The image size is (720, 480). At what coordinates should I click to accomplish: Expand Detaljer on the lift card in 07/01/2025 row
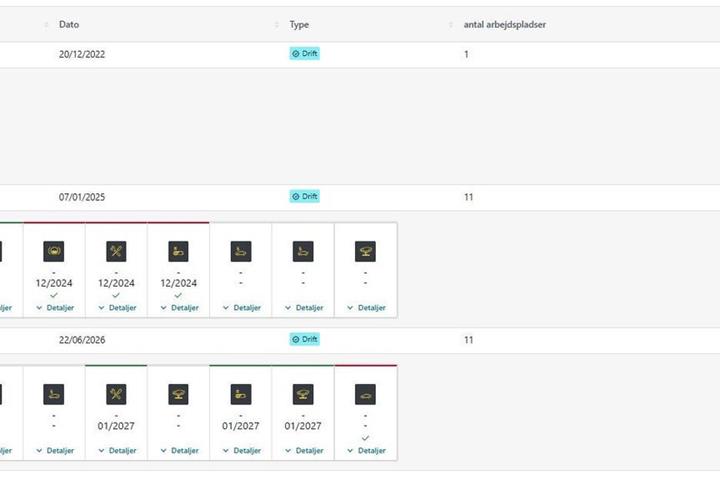(x=366, y=308)
